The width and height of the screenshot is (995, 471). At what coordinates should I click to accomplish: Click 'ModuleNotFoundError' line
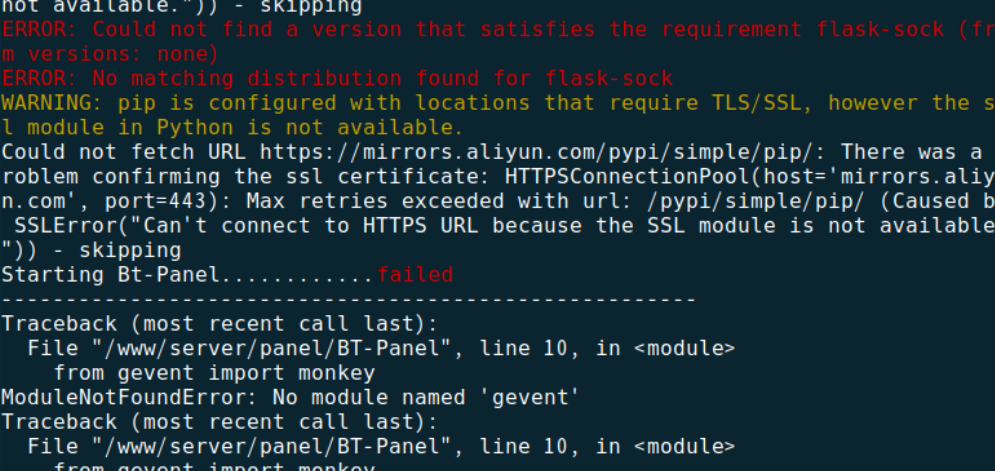[290, 397]
